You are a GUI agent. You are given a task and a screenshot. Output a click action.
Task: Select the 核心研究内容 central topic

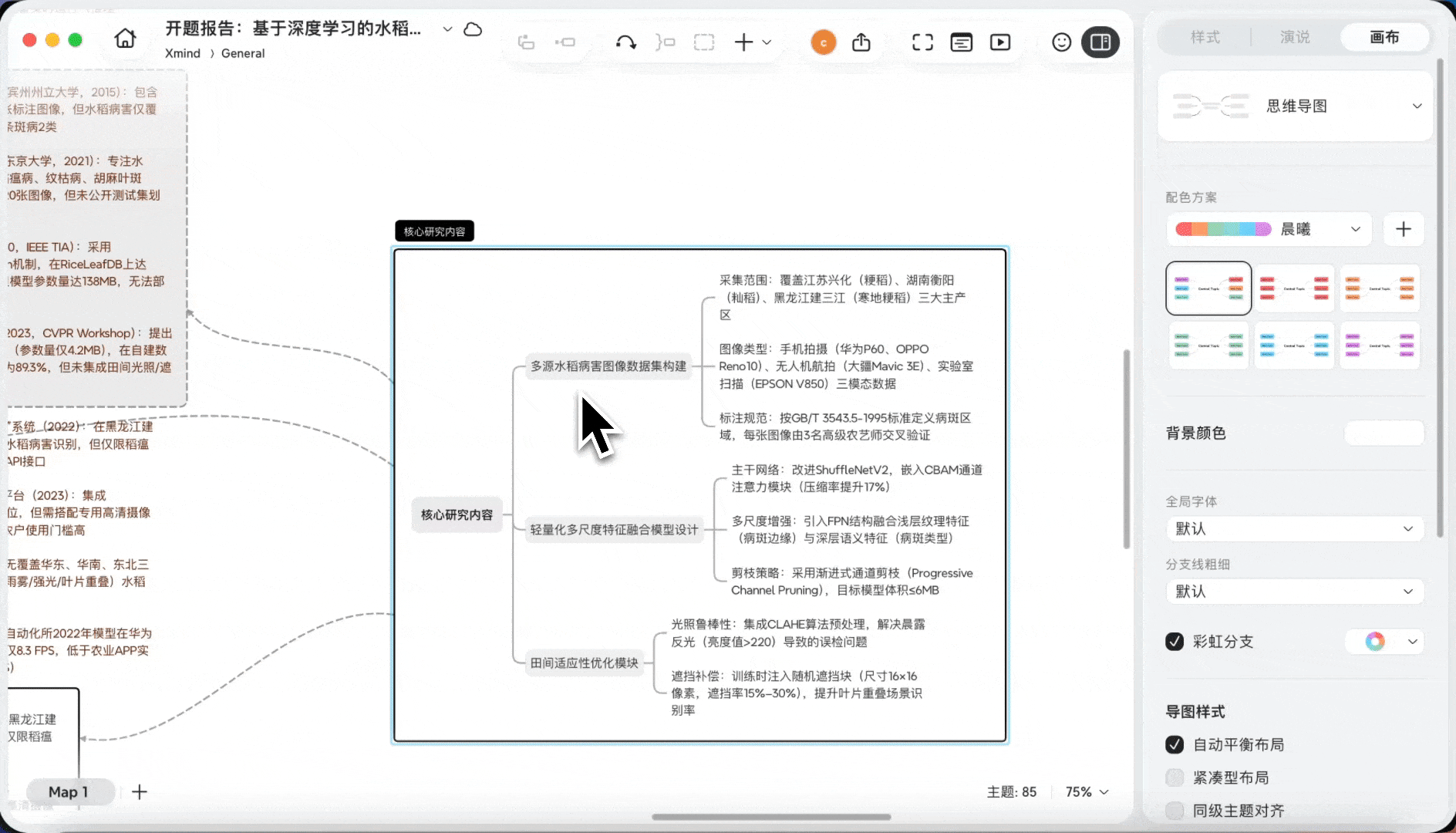click(457, 514)
